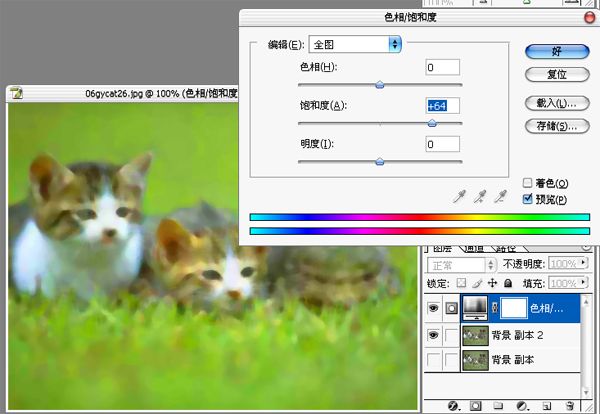The height and width of the screenshot is (414, 600).
Task: Click the delete layer trash icon
Action: [569, 406]
